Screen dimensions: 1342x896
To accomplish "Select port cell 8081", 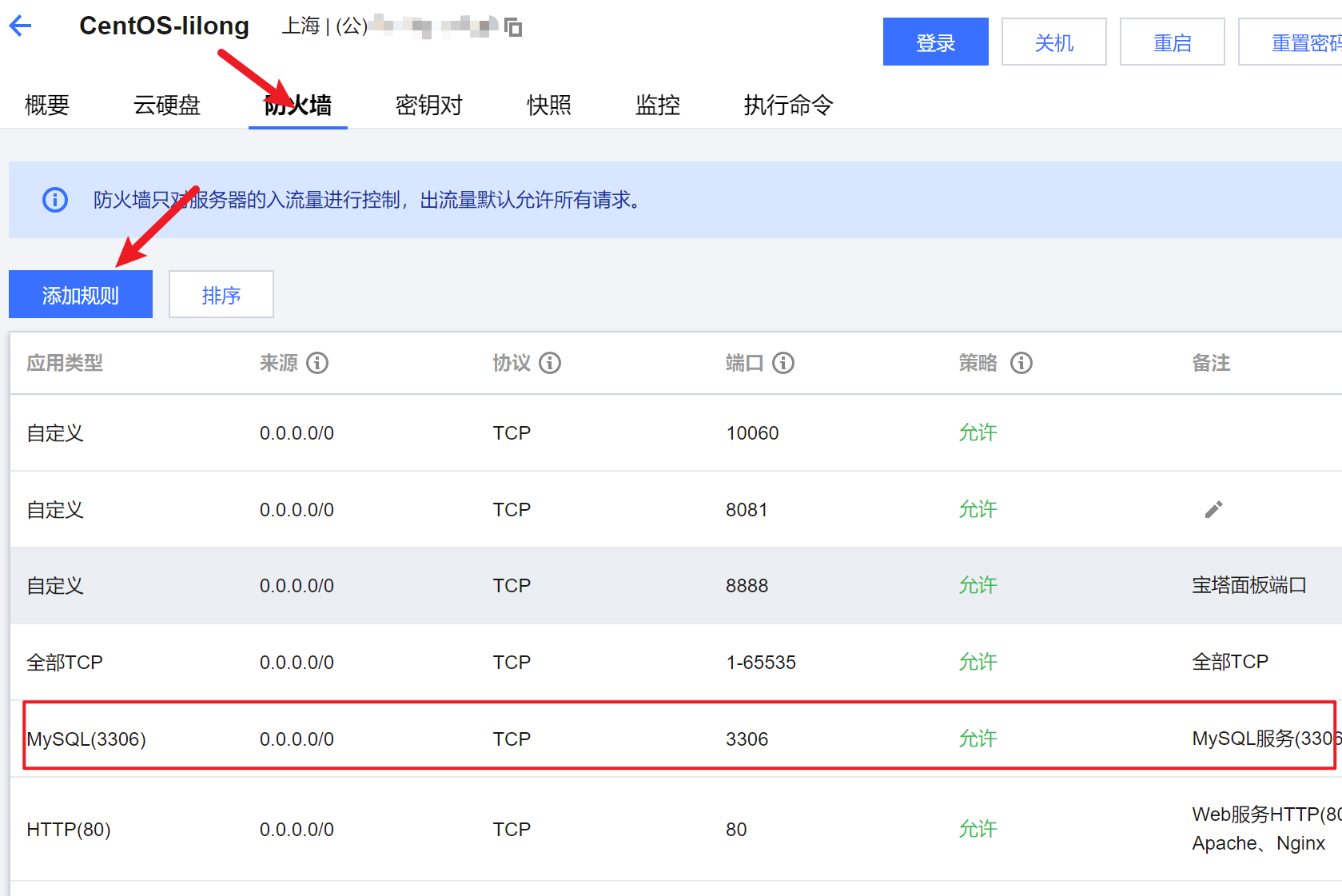I will pos(747,510).
